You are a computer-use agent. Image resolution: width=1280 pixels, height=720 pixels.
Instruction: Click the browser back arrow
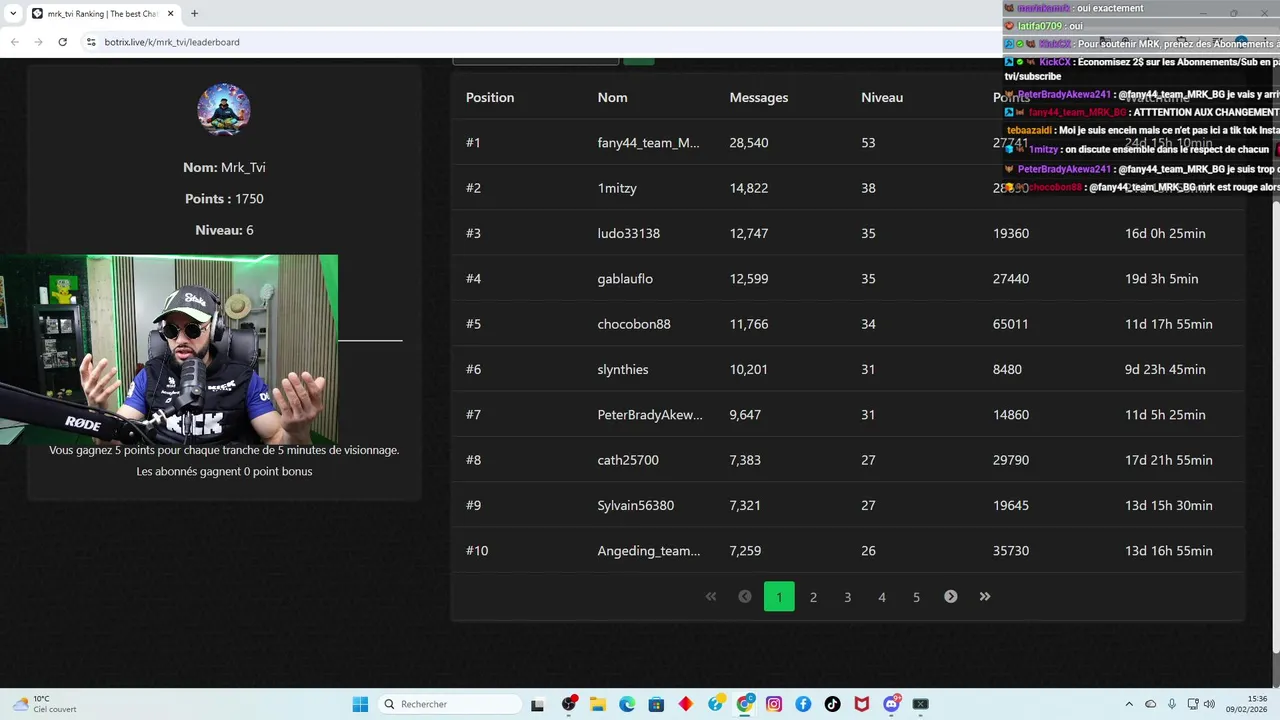(x=14, y=42)
